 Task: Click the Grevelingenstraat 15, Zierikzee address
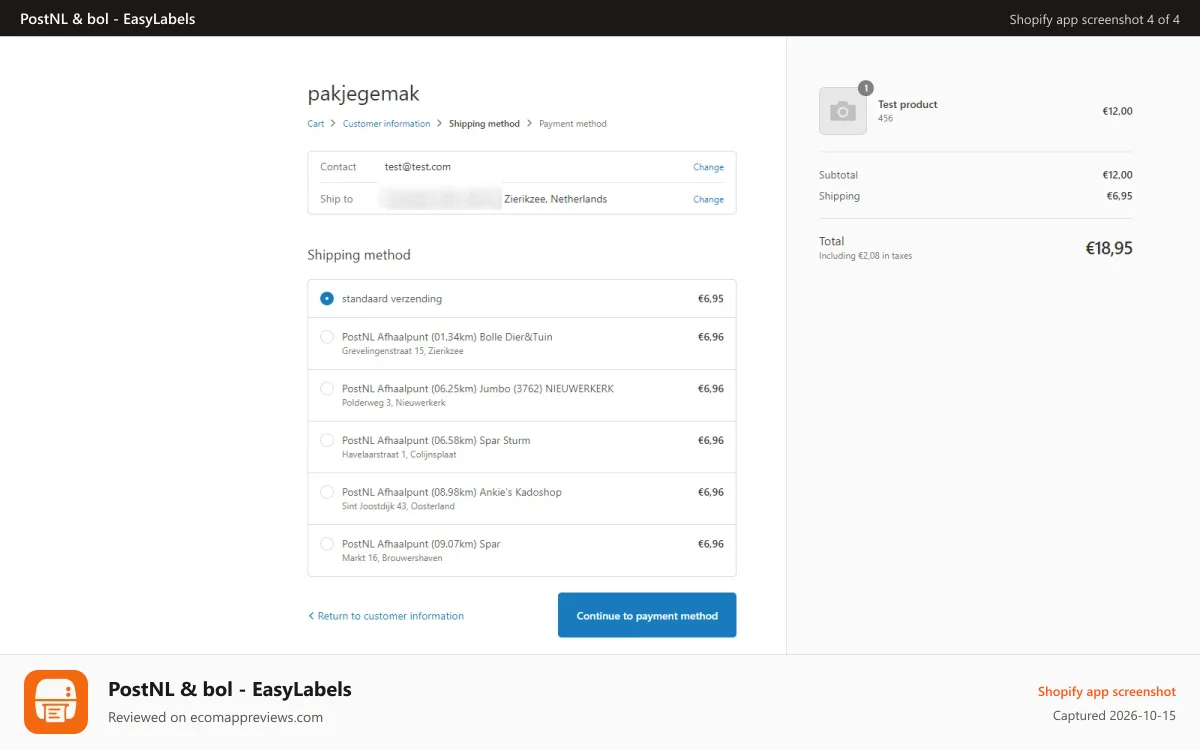pyautogui.click(x=403, y=351)
